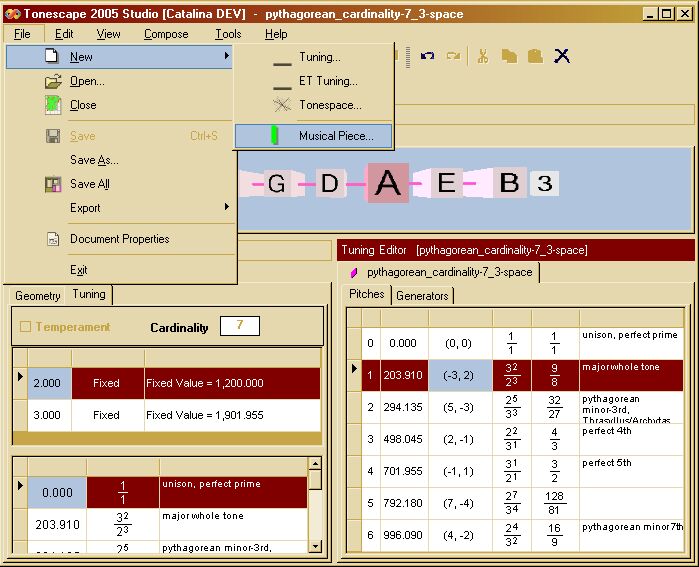
Task: Open the Edit menu
Action: coord(64,34)
